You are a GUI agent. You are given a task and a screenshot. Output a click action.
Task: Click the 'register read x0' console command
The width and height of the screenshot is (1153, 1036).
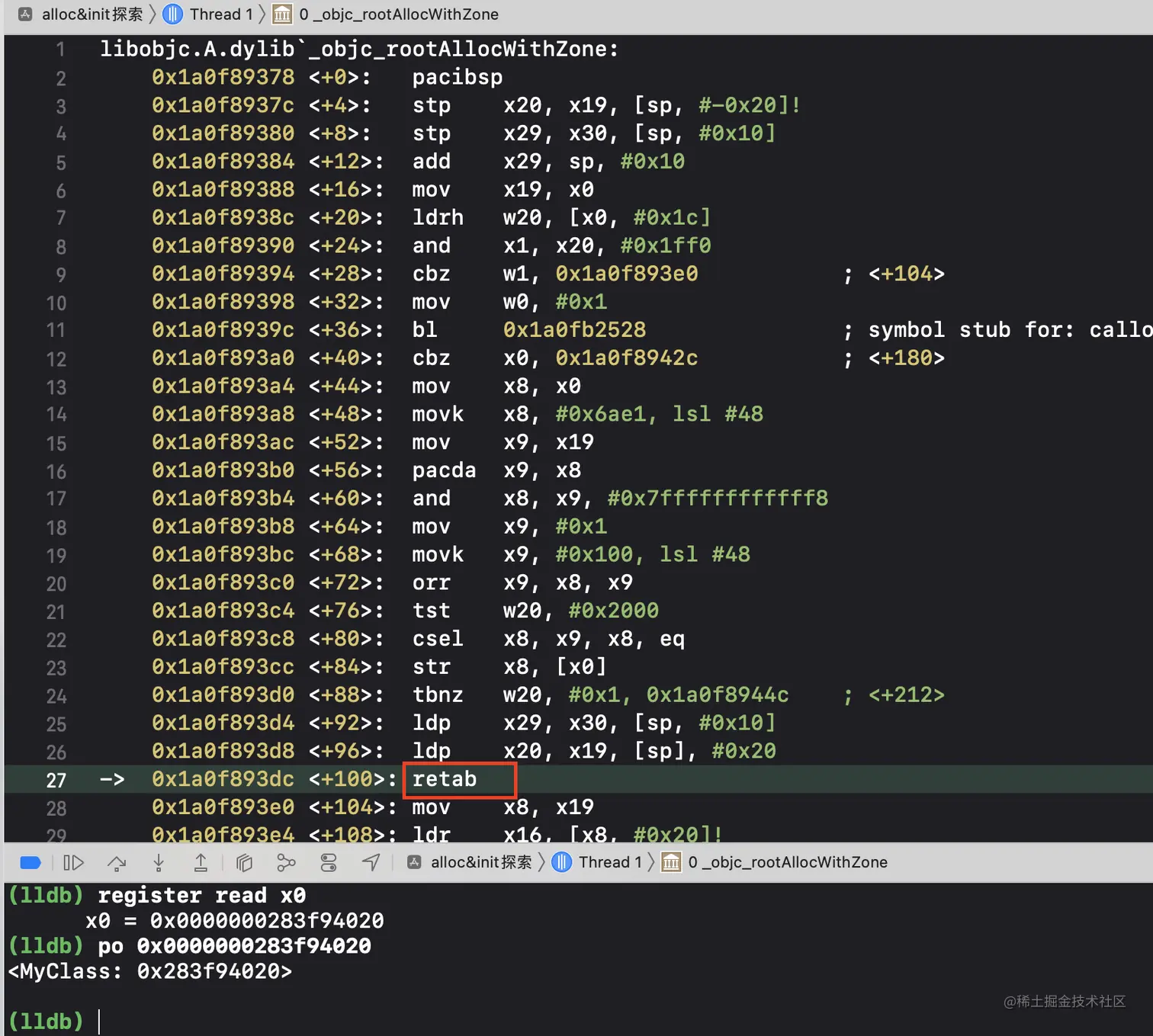202,895
